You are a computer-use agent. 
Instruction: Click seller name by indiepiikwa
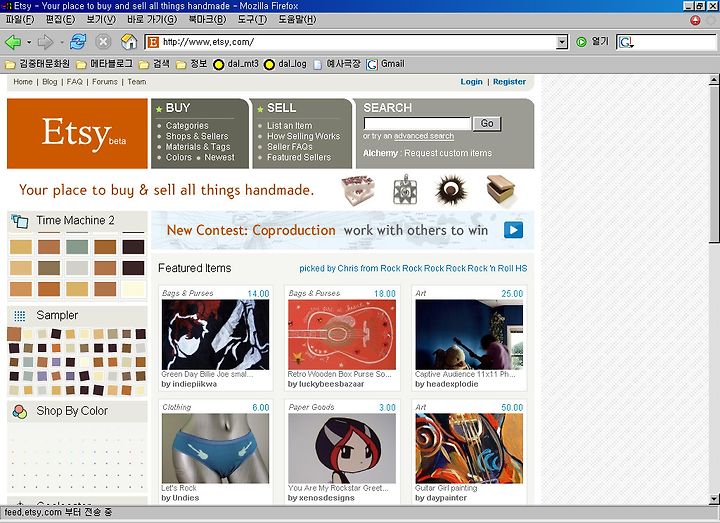189,384
